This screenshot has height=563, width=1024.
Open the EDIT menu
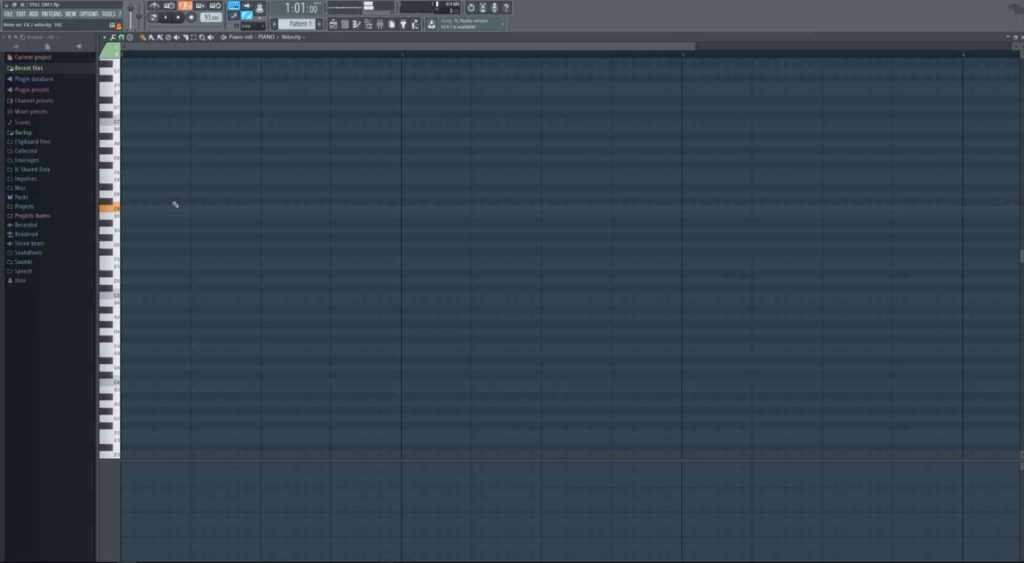[21, 14]
